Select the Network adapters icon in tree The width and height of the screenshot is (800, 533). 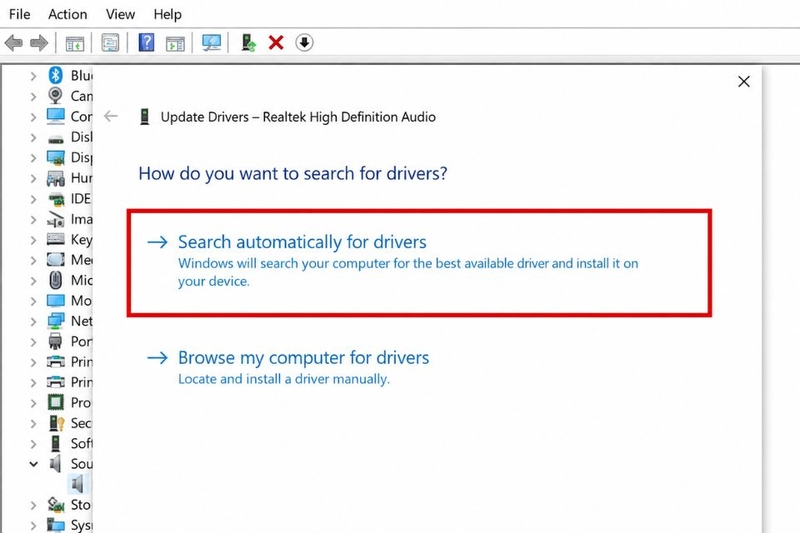pos(56,321)
